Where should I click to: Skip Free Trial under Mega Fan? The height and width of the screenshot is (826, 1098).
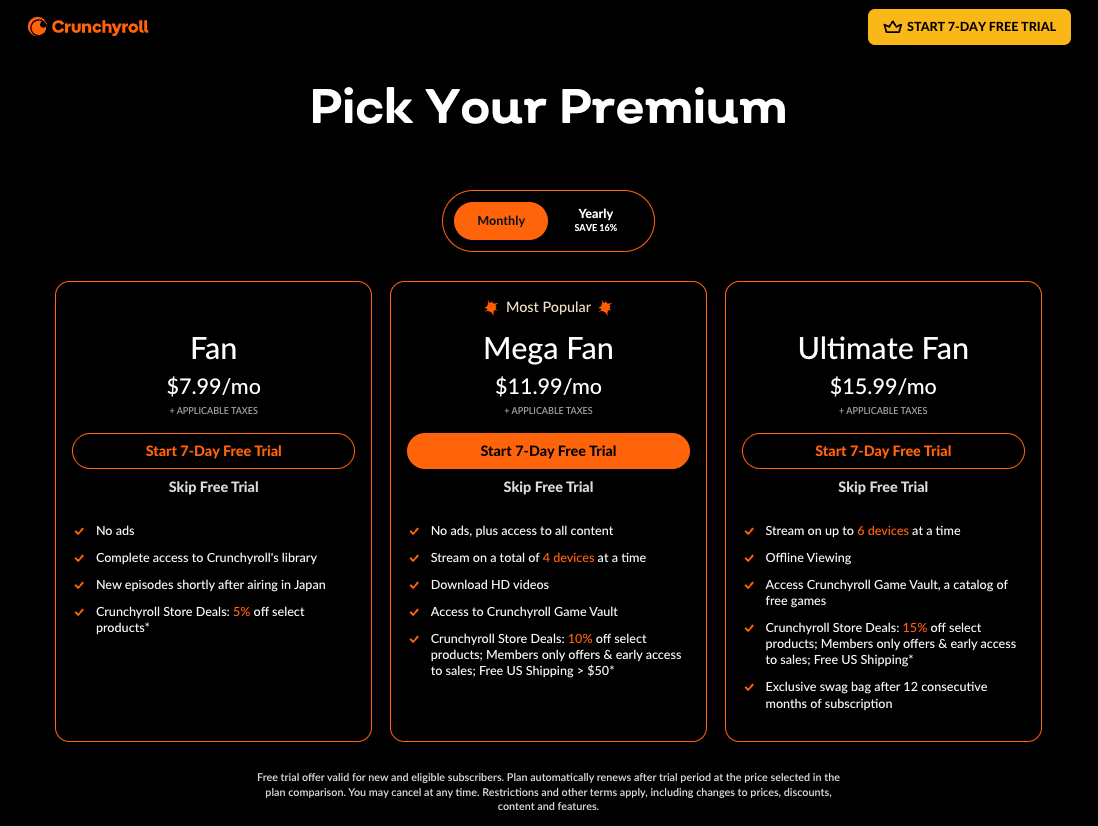pos(548,487)
